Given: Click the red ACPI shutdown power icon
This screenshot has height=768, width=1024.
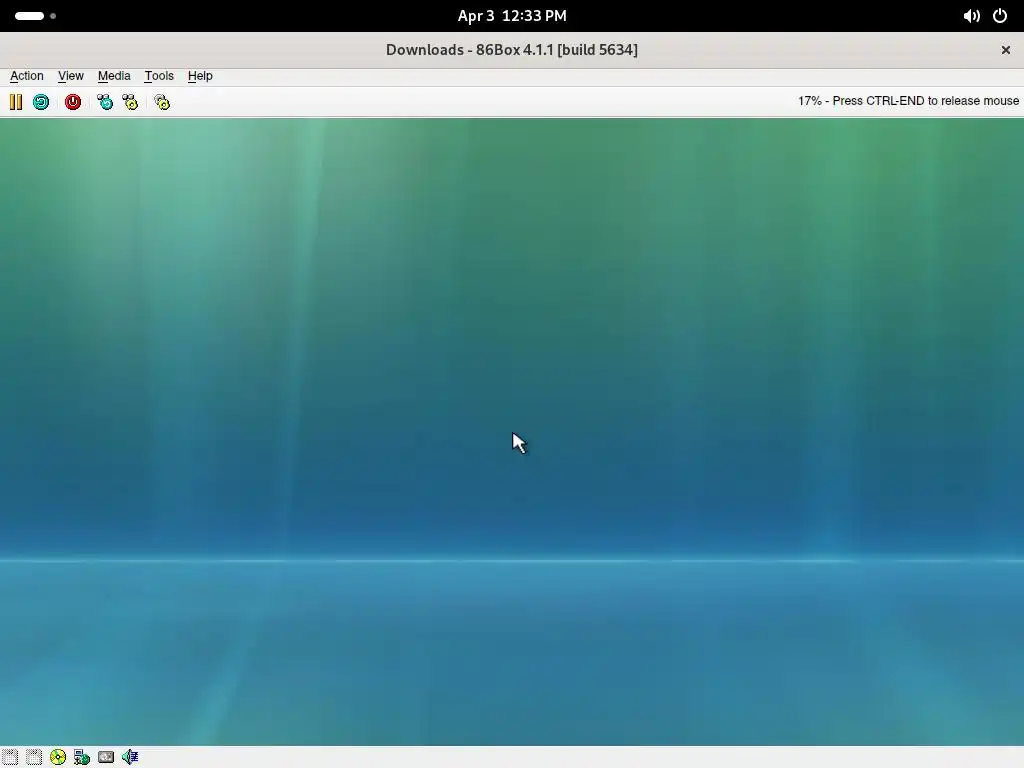Looking at the screenshot, I should (72, 102).
